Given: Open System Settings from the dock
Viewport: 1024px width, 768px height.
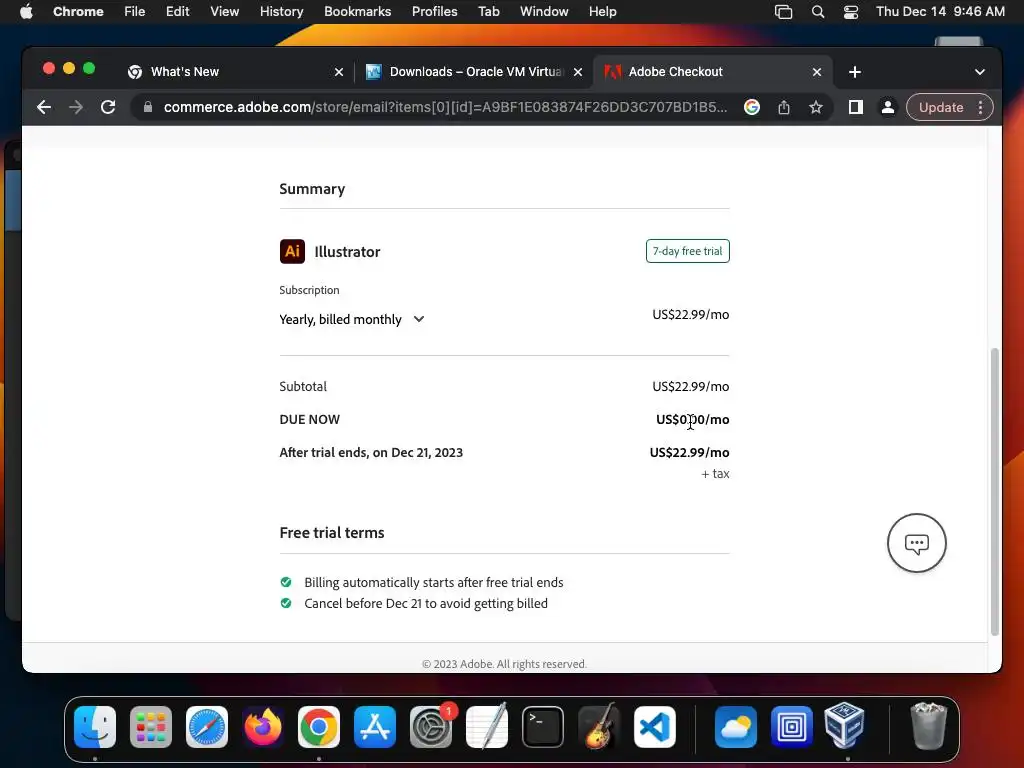Looking at the screenshot, I should pos(431,727).
